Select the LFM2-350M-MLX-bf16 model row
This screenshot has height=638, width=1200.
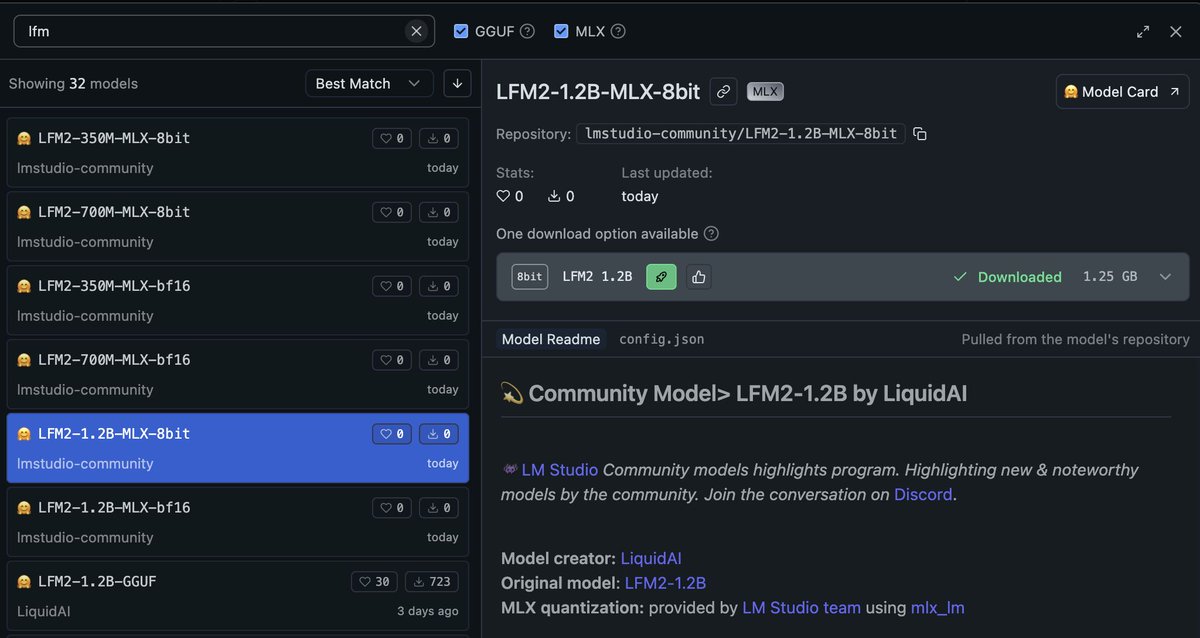tap(238, 300)
